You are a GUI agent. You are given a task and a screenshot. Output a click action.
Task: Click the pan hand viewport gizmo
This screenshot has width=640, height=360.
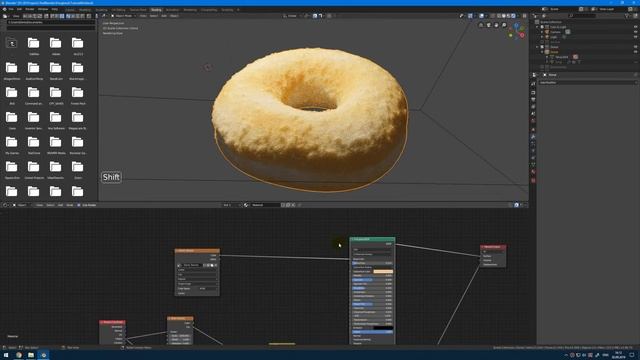496,25
